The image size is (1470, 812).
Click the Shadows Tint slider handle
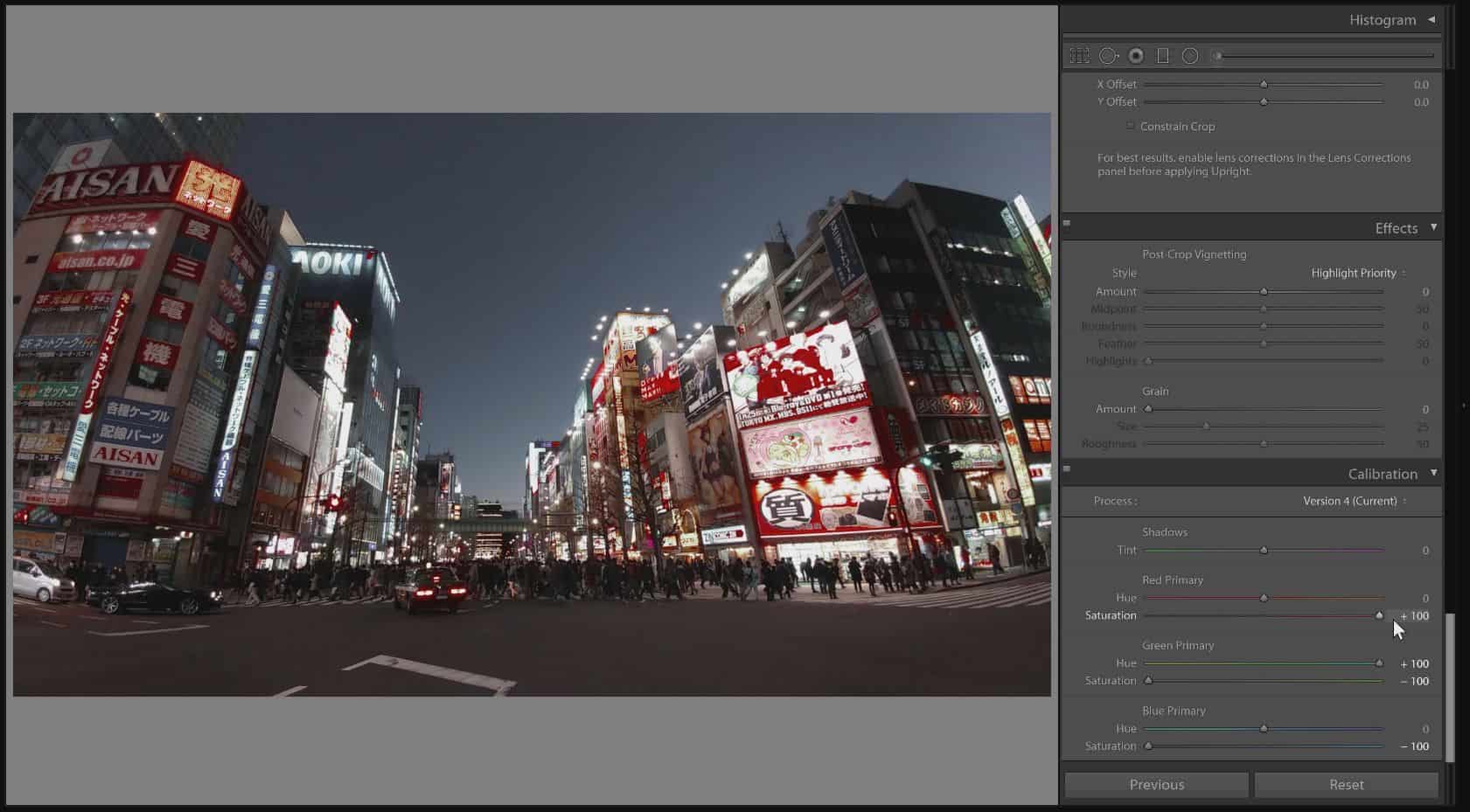pyautogui.click(x=1264, y=551)
